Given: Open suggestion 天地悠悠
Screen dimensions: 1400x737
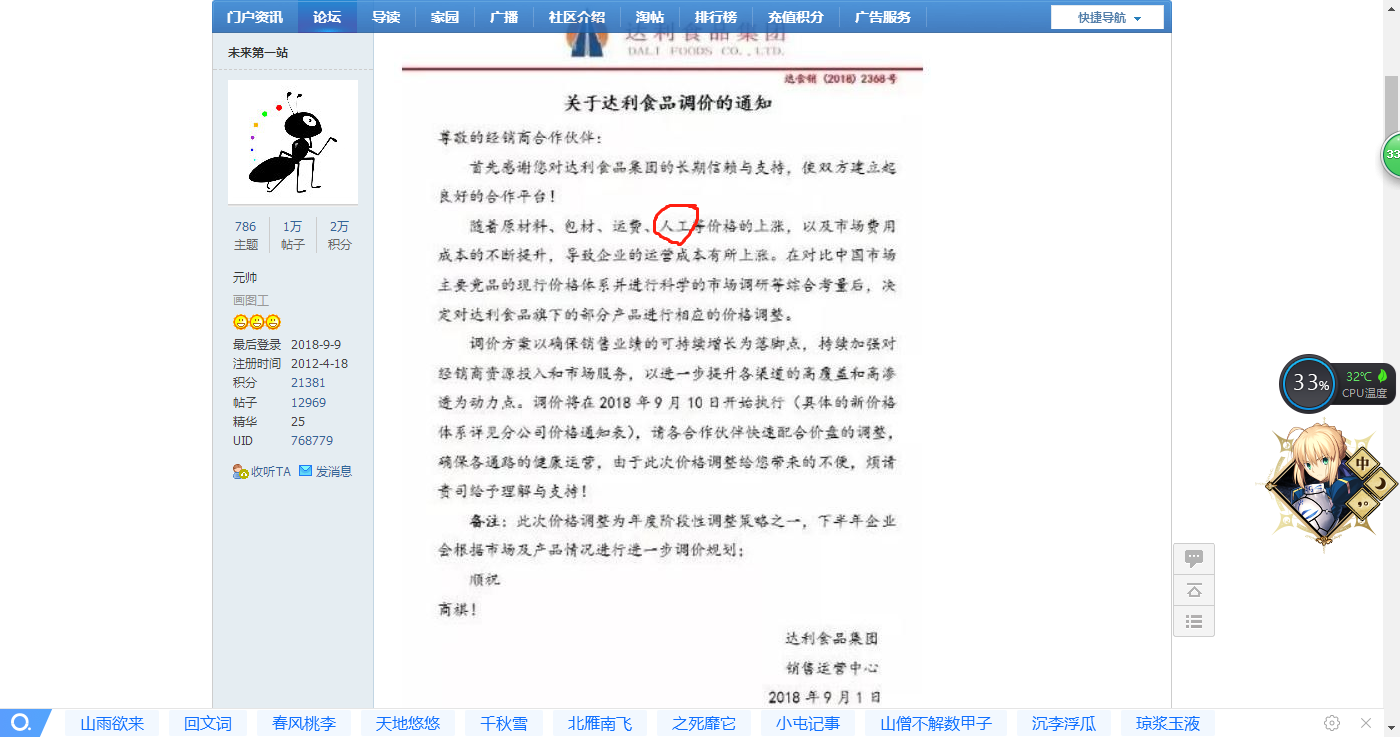Looking at the screenshot, I should point(408,723).
